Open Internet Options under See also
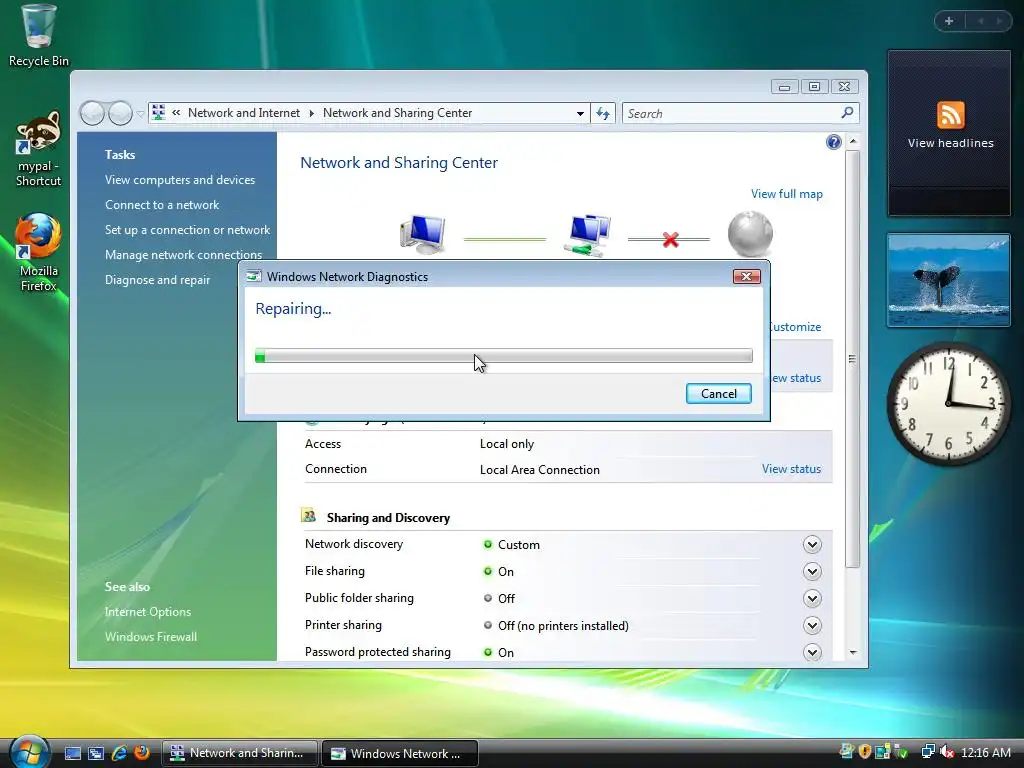Screen dimensions: 1024x768 pos(148,612)
